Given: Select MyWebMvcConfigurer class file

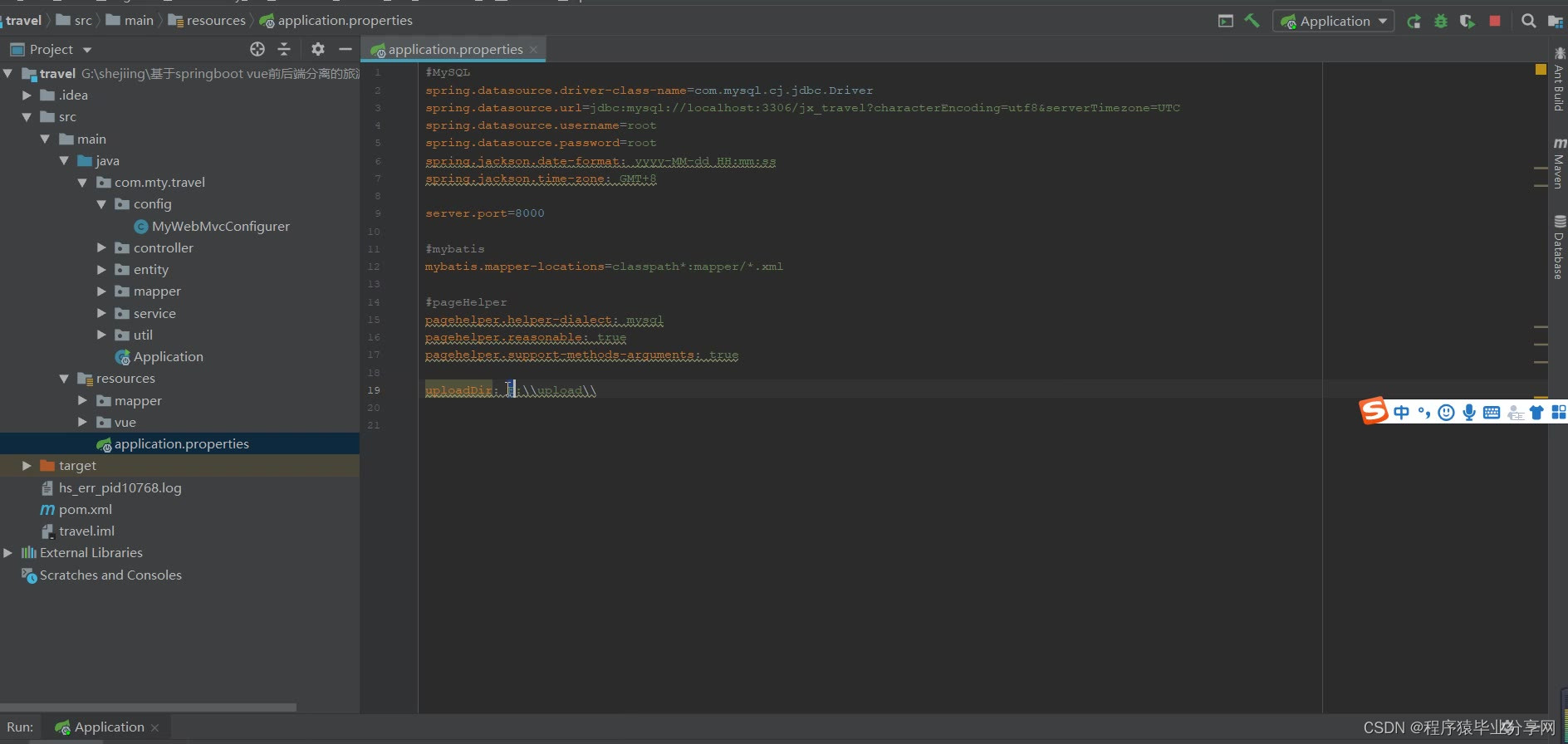Looking at the screenshot, I should tap(212, 226).
